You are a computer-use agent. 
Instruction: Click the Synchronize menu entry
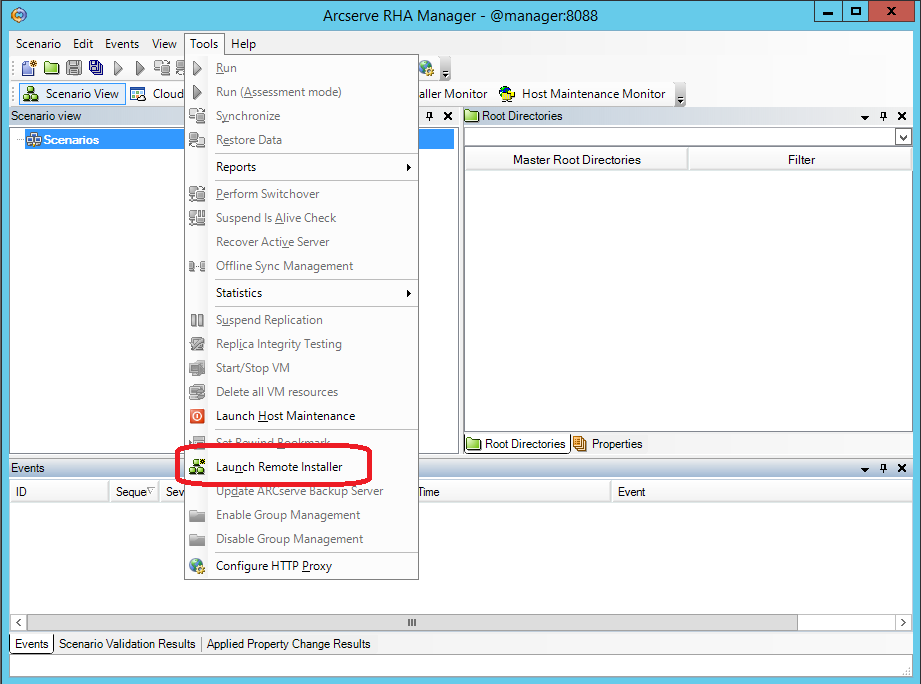[301, 116]
